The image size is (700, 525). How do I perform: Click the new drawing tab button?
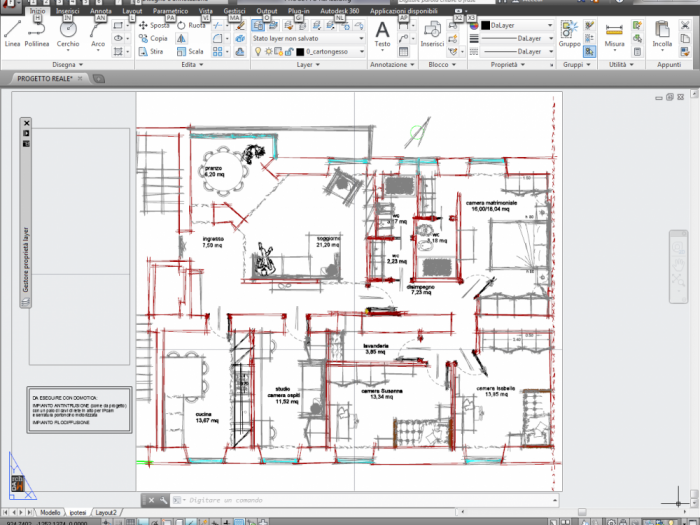[99, 79]
